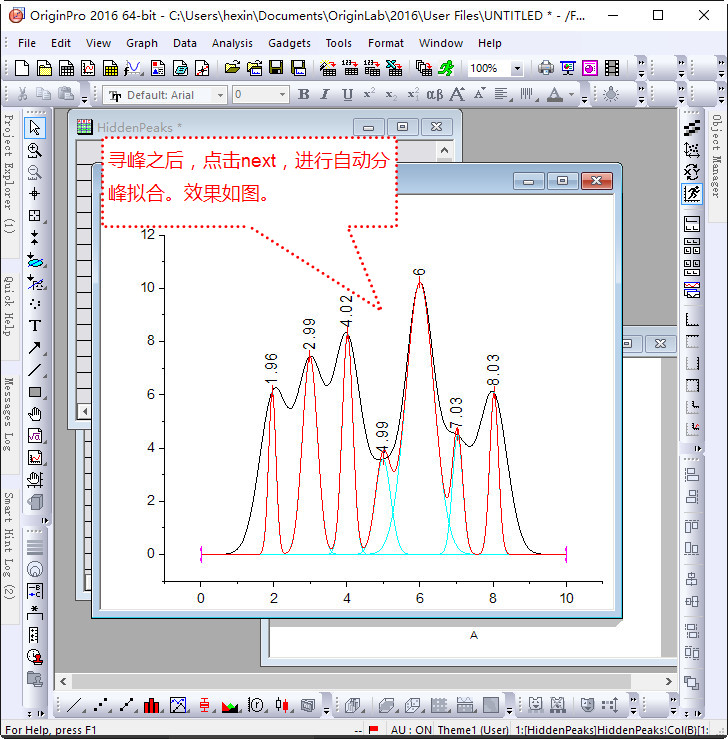Open the Project Explorer side tab
The height and width of the screenshot is (739, 728).
[8, 175]
